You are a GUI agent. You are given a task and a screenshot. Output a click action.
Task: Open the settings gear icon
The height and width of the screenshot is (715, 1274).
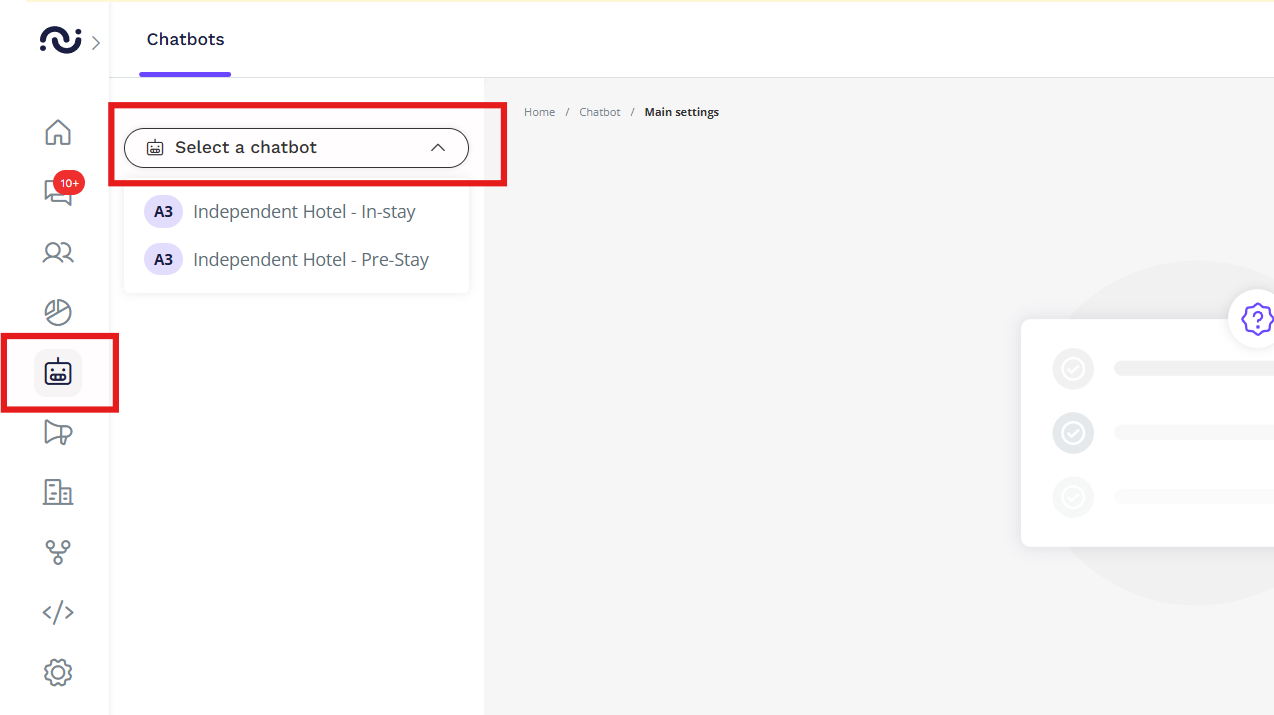click(x=58, y=672)
